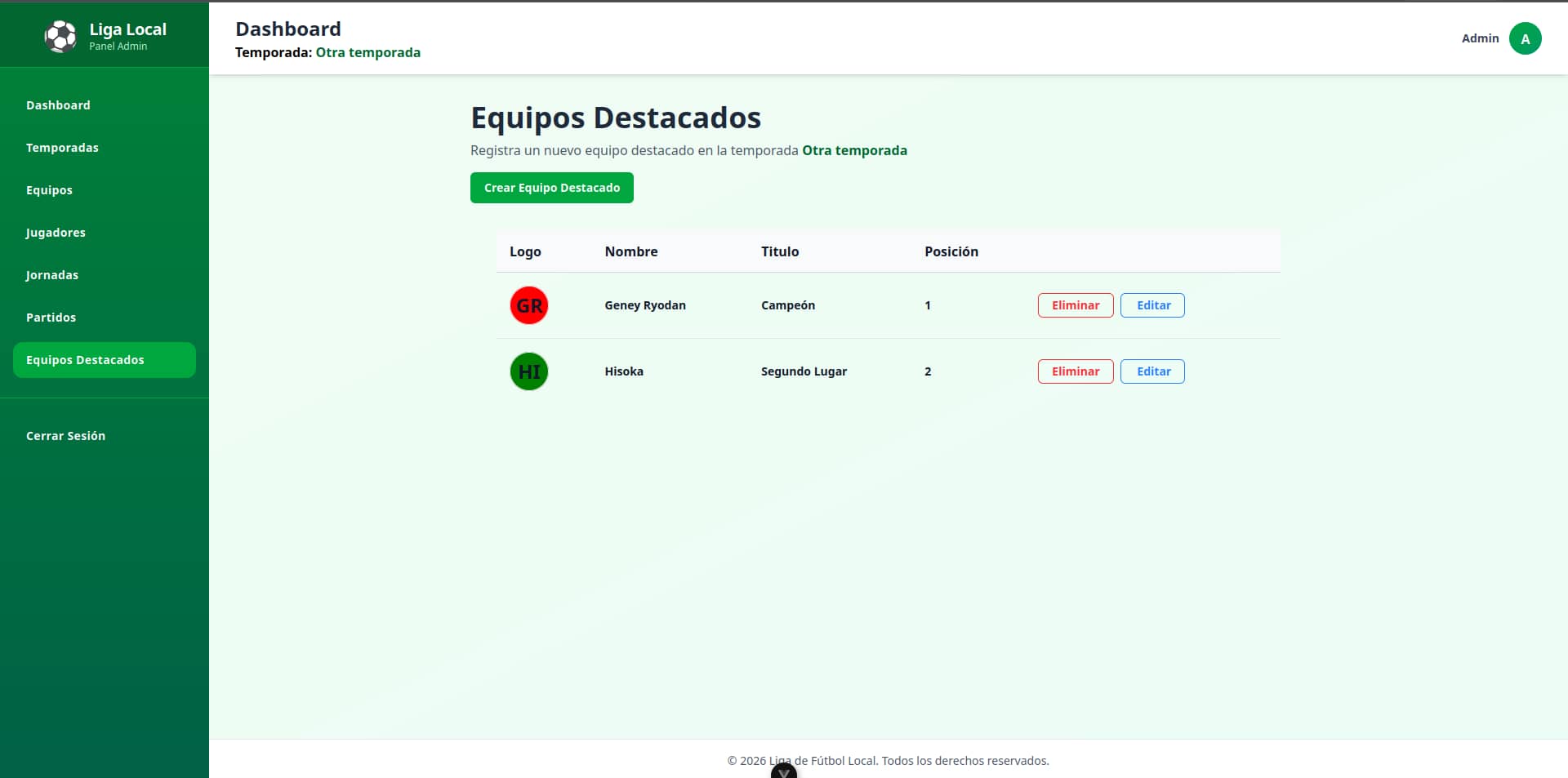Viewport: 1568px width, 778px height.
Task: Click the Geney Ryodan name cell
Action: 645,305
